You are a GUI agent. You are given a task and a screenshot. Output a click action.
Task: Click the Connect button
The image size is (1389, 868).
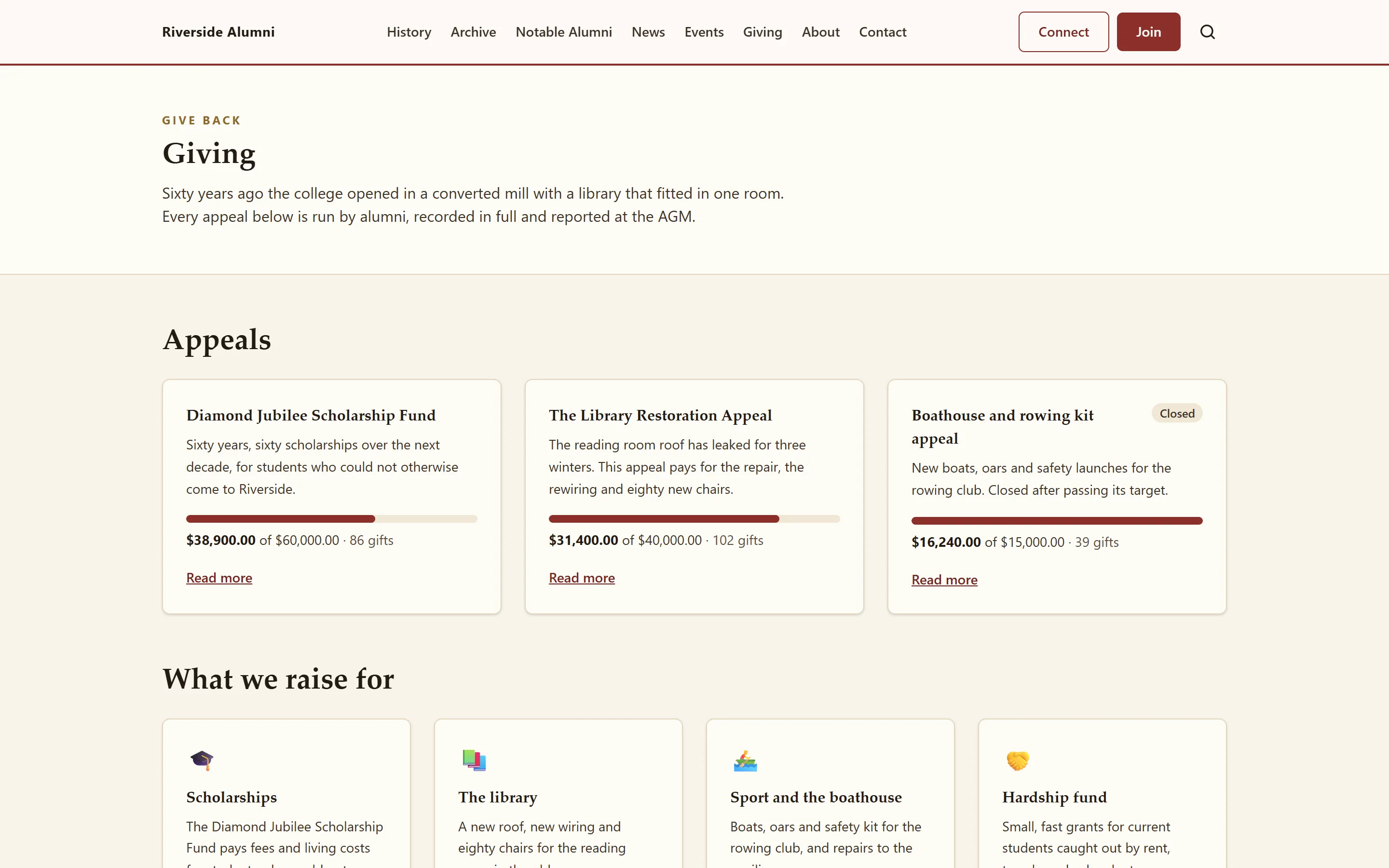coord(1063,32)
